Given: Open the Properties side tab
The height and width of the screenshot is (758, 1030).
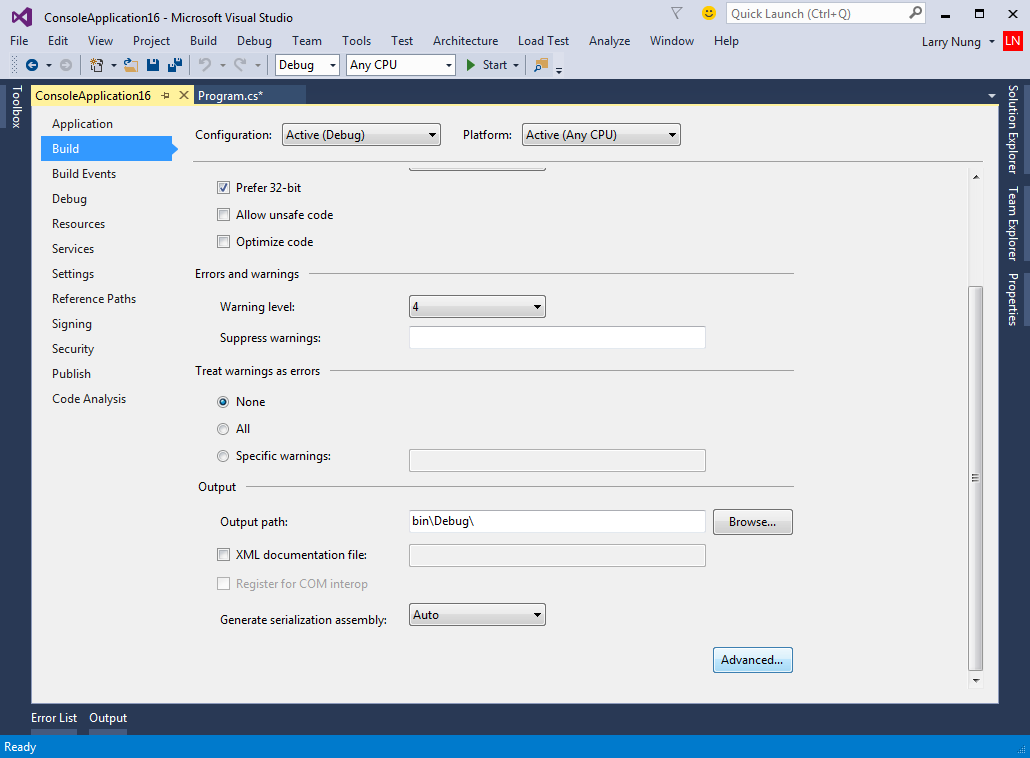Looking at the screenshot, I should pyautogui.click(x=1014, y=300).
